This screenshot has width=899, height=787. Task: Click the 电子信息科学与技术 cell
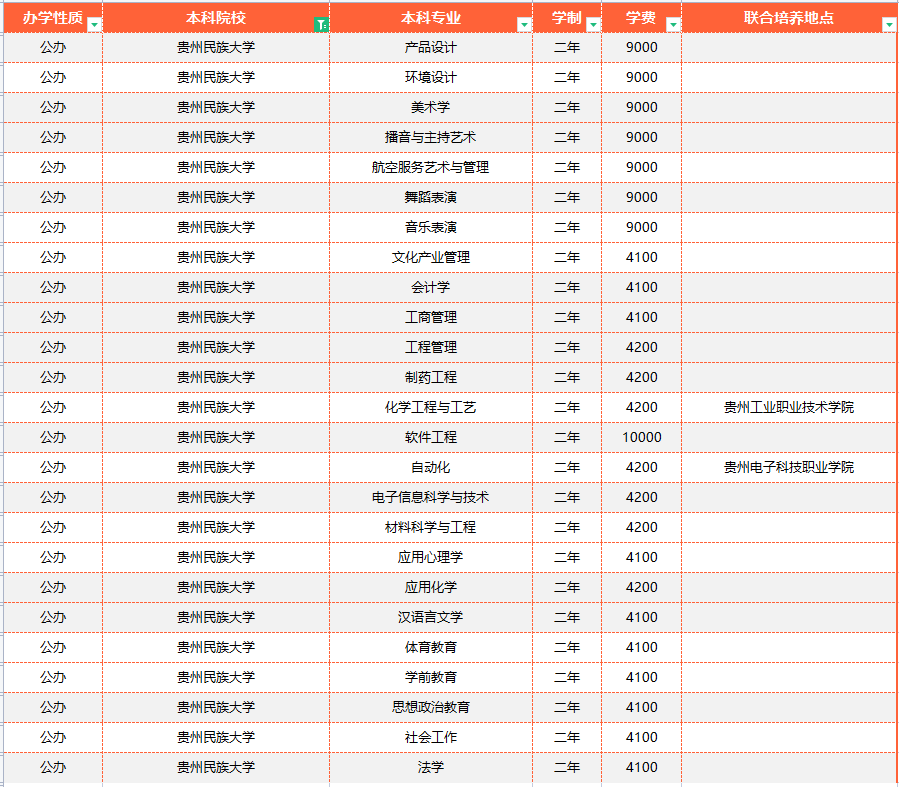point(431,498)
